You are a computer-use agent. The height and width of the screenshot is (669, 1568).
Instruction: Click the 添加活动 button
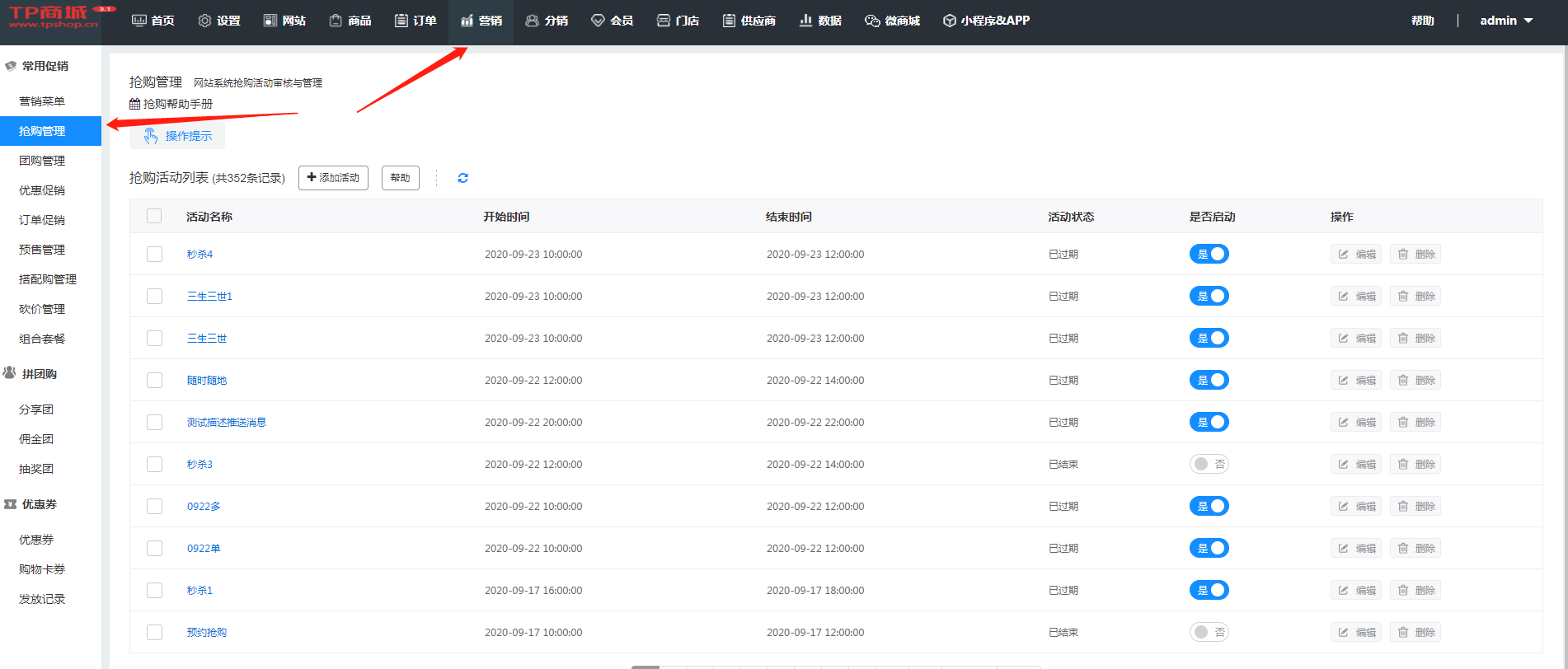(333, 178)
